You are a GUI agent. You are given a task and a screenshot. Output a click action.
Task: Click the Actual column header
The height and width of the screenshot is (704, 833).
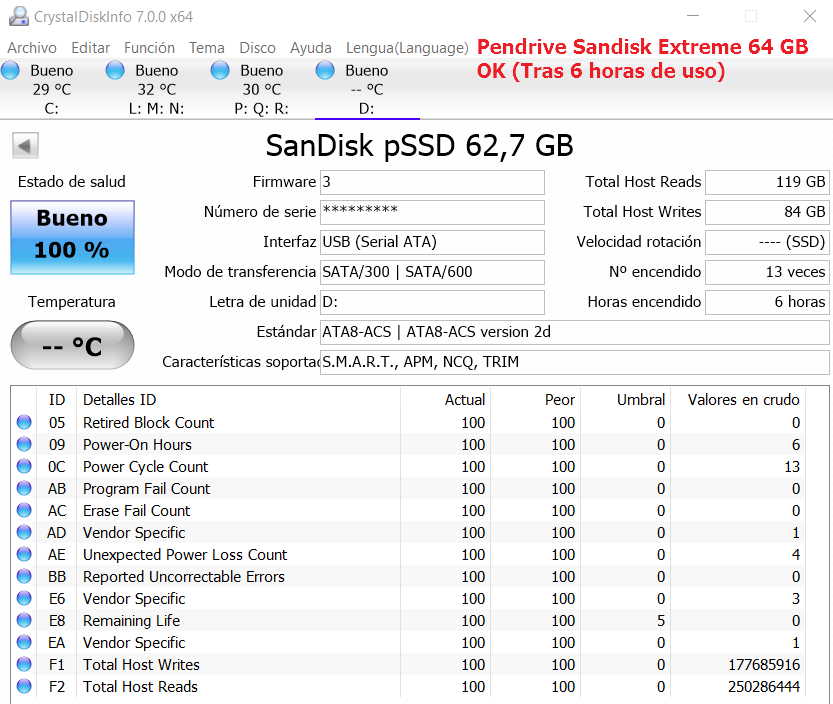click(x=445, y=400)
